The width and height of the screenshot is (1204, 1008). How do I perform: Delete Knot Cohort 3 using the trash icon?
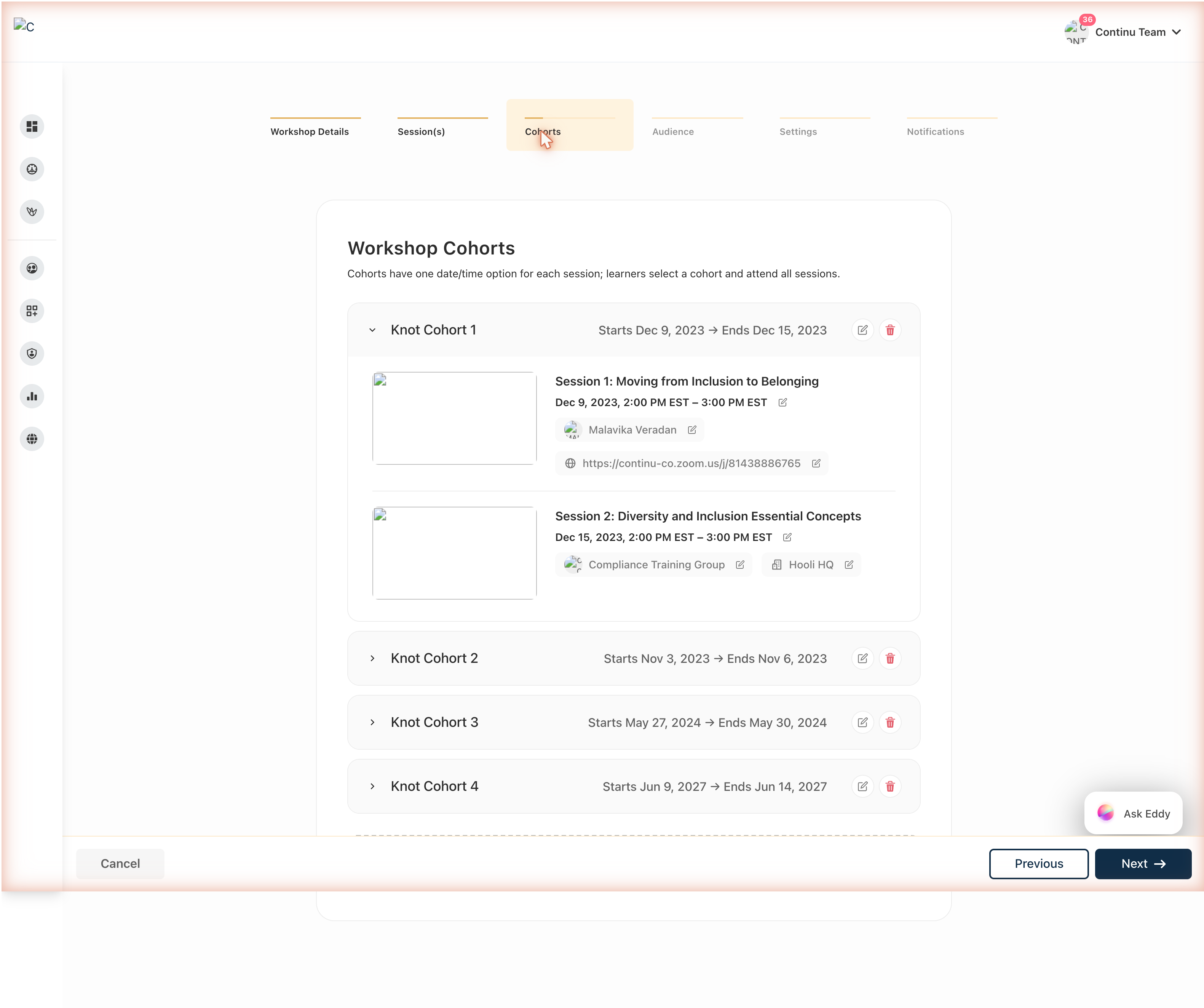pos(890,722)
